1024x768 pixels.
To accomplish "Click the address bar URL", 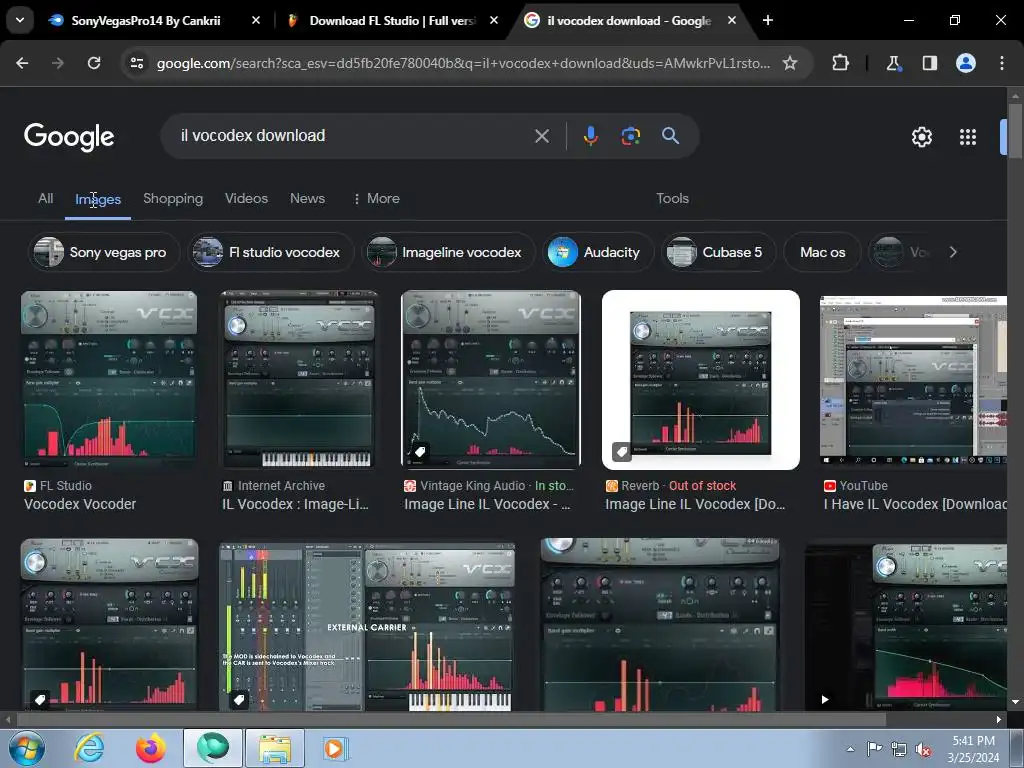I will [463, 63].
